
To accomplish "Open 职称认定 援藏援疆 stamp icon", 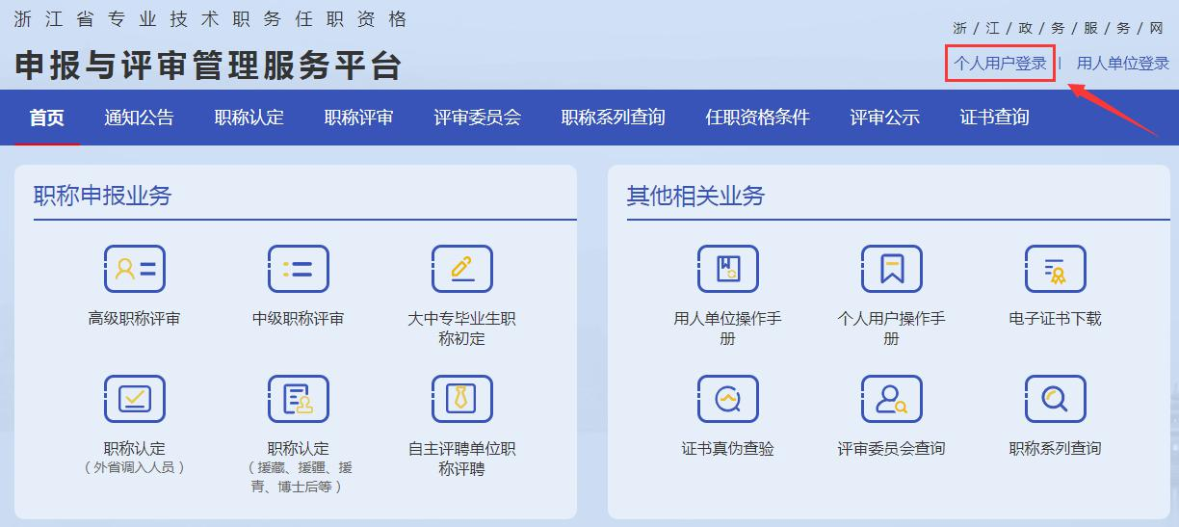I will pyautogui.click(x=298, y=399).
